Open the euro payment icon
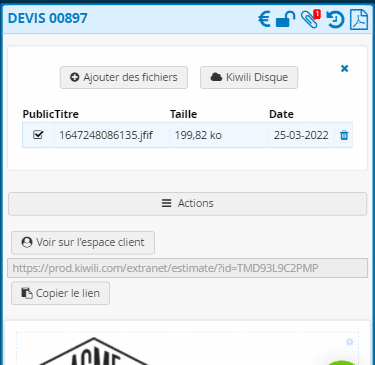 coord(264,19)
